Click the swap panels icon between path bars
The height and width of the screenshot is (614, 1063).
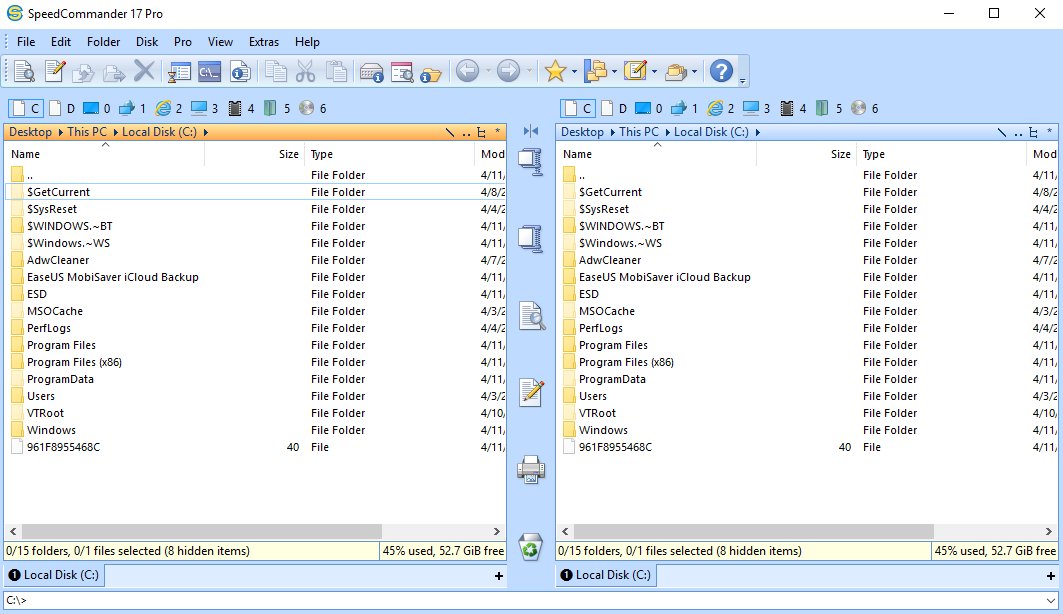(x=531, y=131)
